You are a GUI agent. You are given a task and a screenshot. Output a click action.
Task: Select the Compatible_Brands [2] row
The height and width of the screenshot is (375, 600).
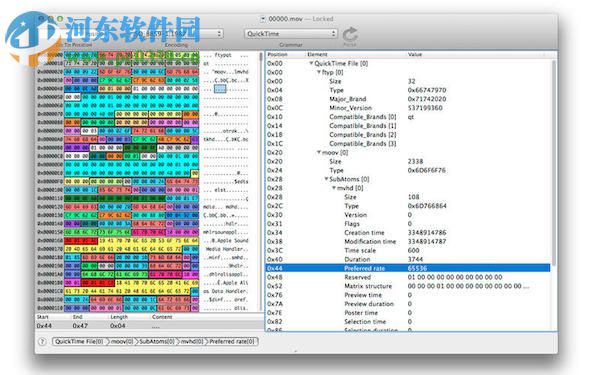pos(408,134)
